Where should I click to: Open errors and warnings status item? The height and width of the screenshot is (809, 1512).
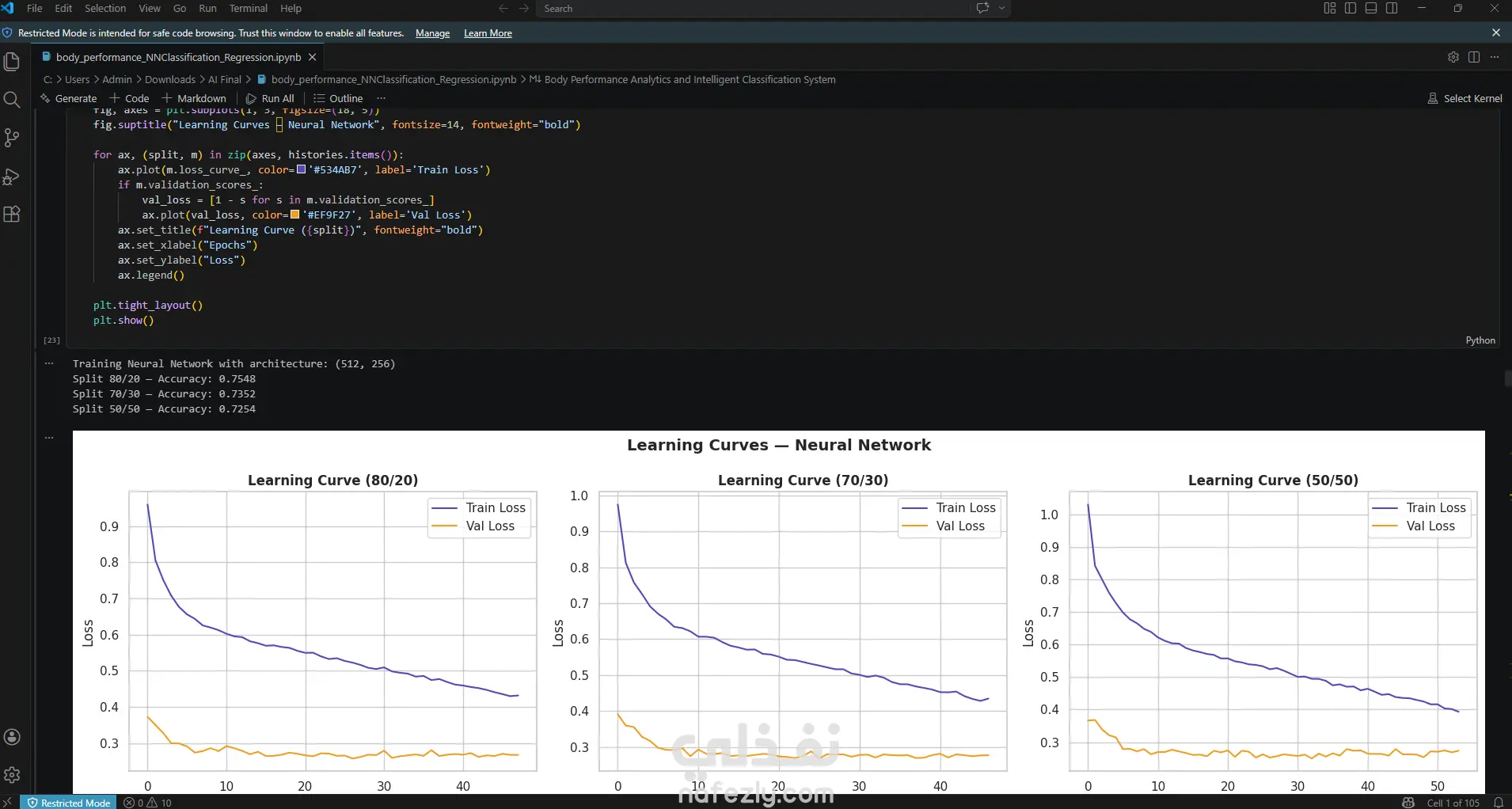tap(147, 802)
